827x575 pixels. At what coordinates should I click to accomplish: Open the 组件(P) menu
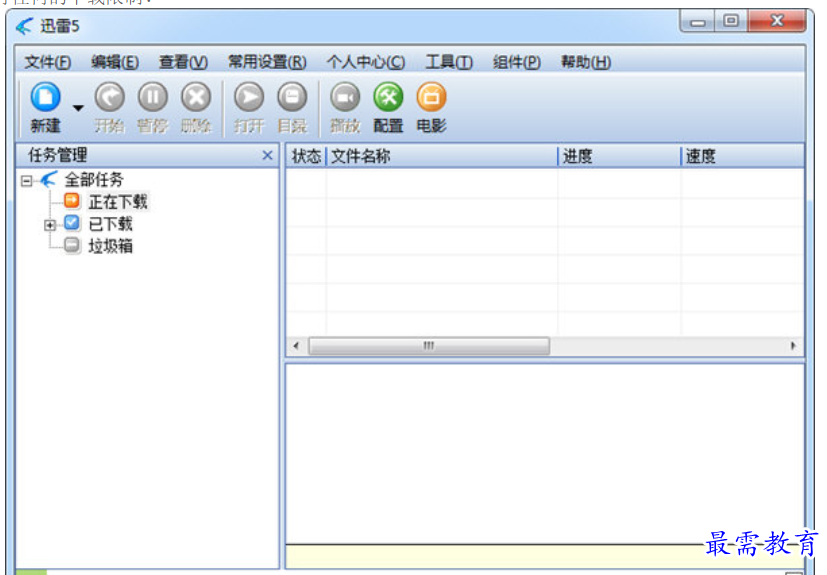click(x=516, y=62)
